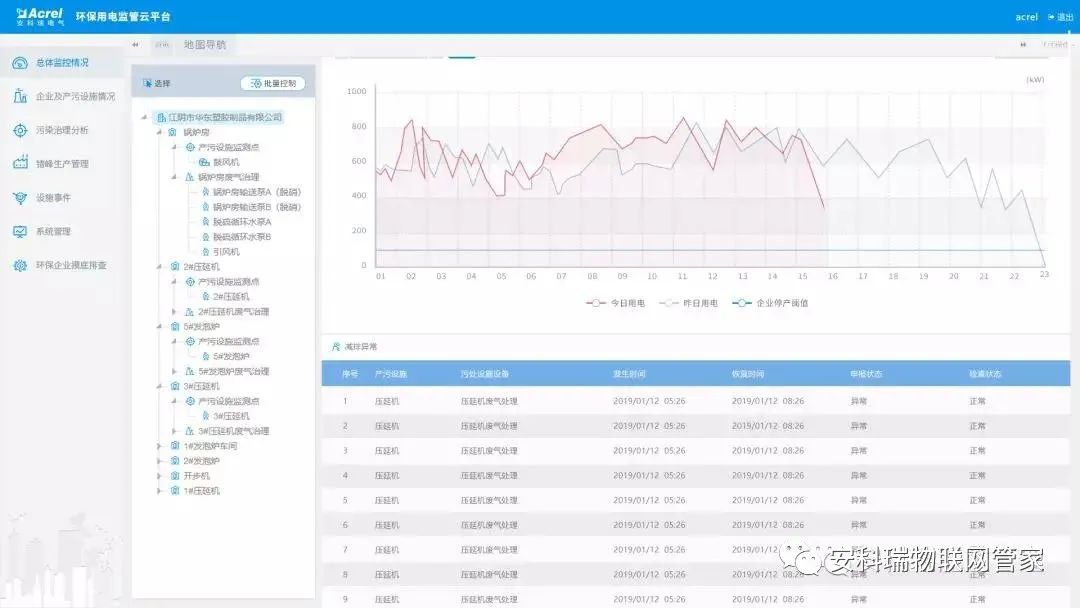Viewport: 1080px width, 608px height.
Task: Select the 3#压延机 device under 产污设施监测点
Action: click(231, 417)
